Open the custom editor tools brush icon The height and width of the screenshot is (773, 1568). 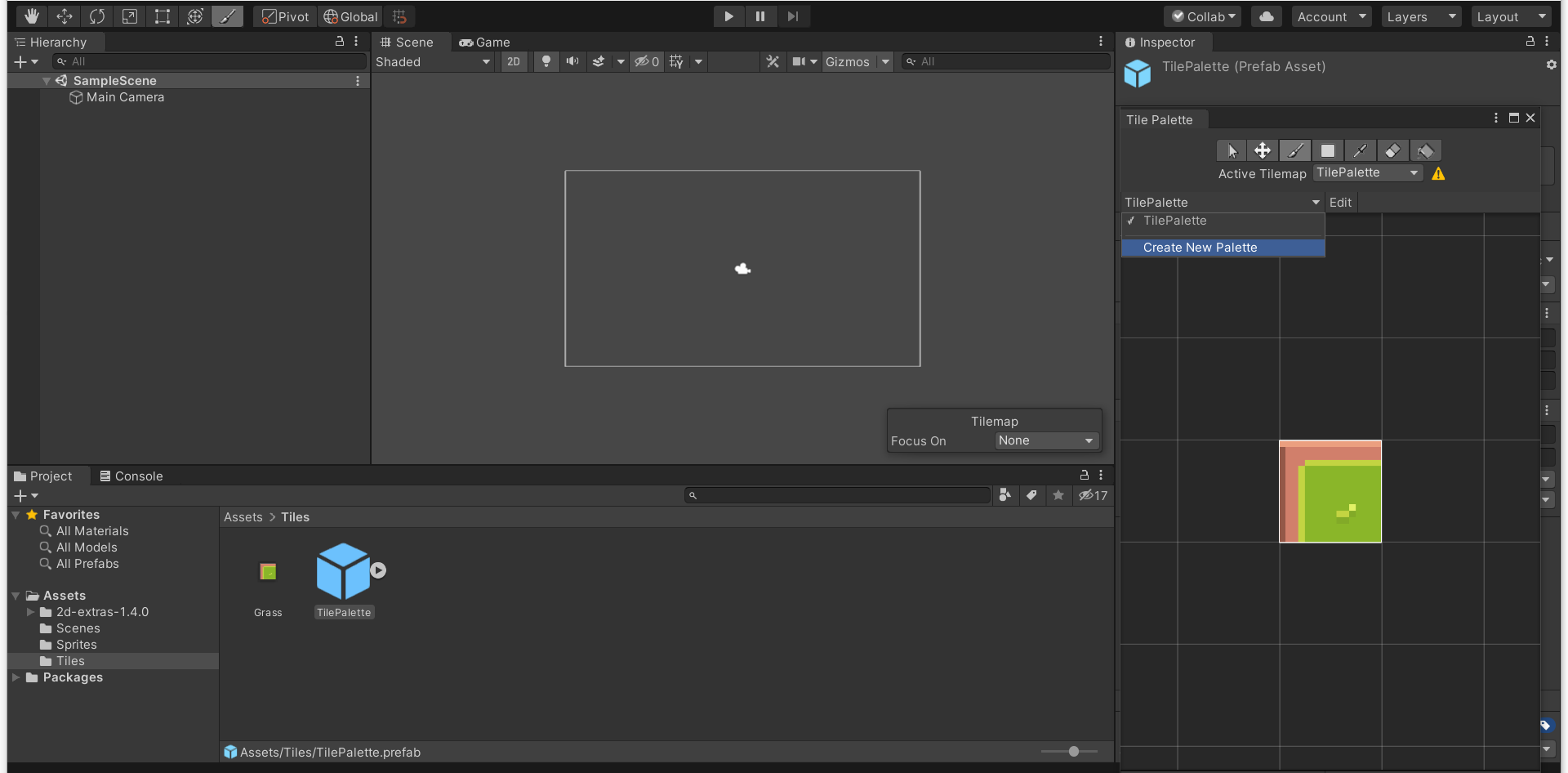point(228,16)
